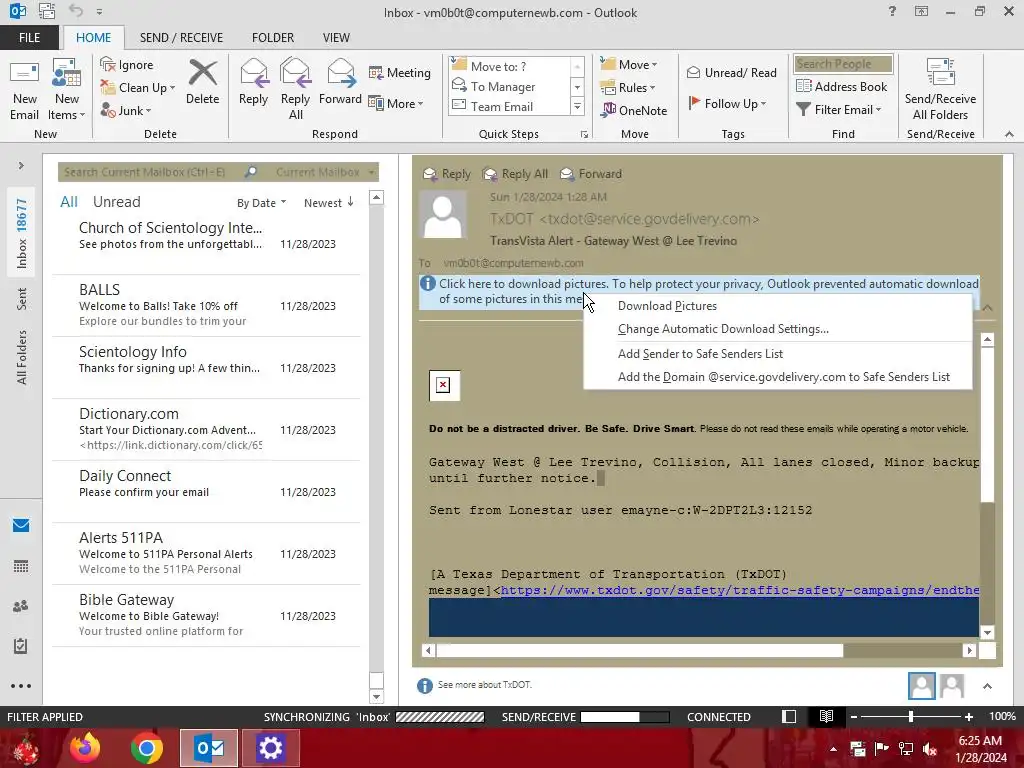
Task: Switch to the FOLDER tab
Action: tap(273, 37)
